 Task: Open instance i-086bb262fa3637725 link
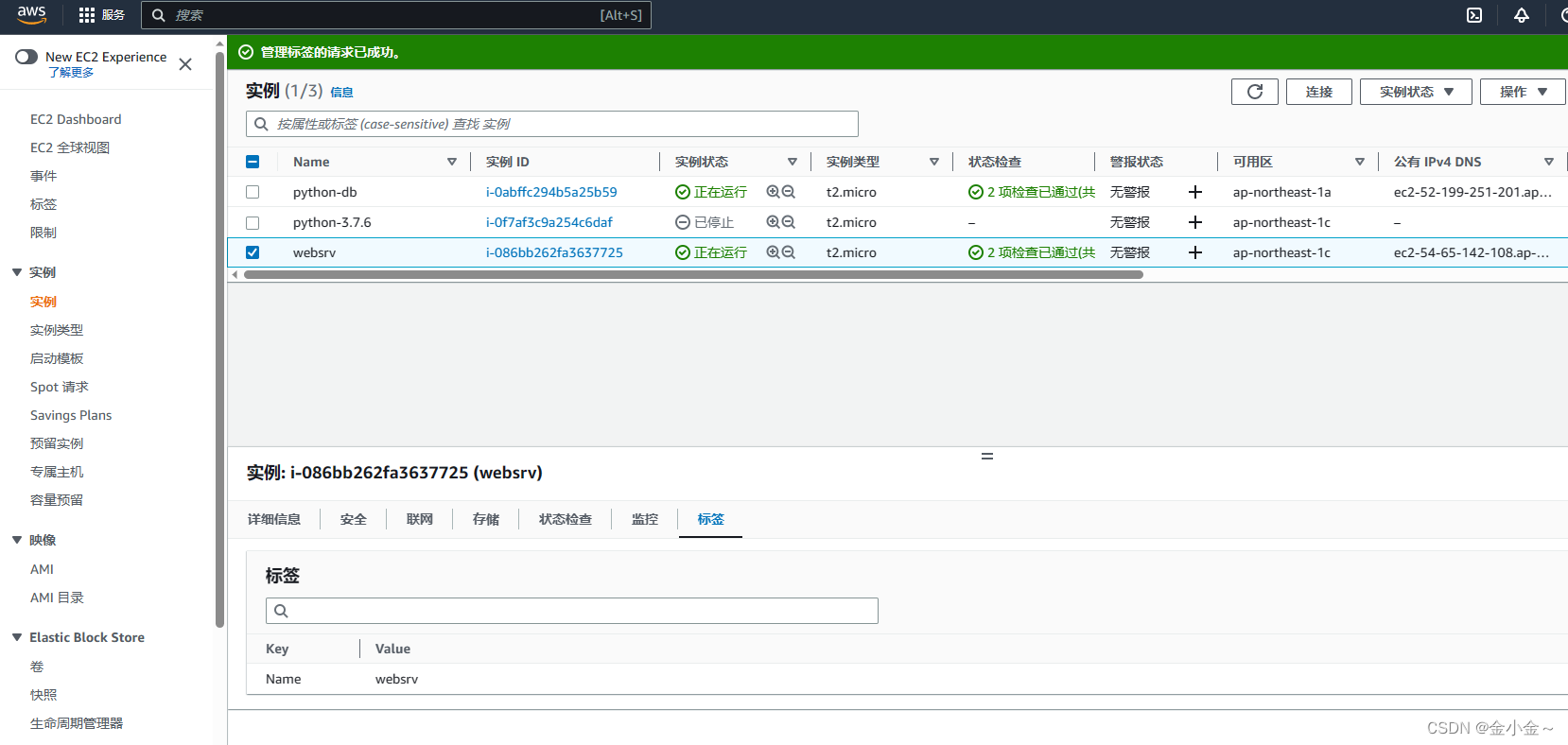[x=554, y=252]
